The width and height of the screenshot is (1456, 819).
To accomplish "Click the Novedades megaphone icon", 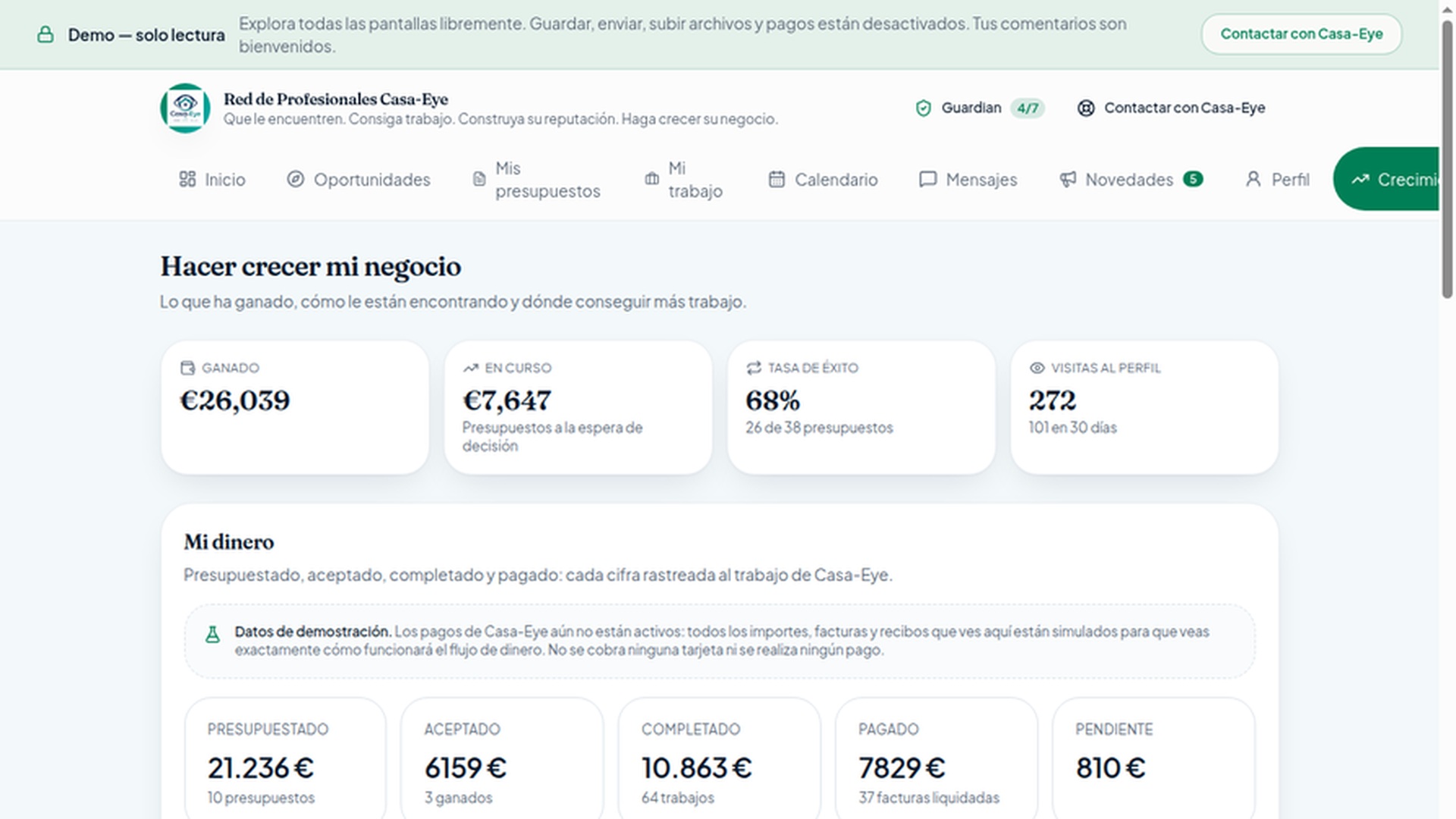I will [1068, 179].
